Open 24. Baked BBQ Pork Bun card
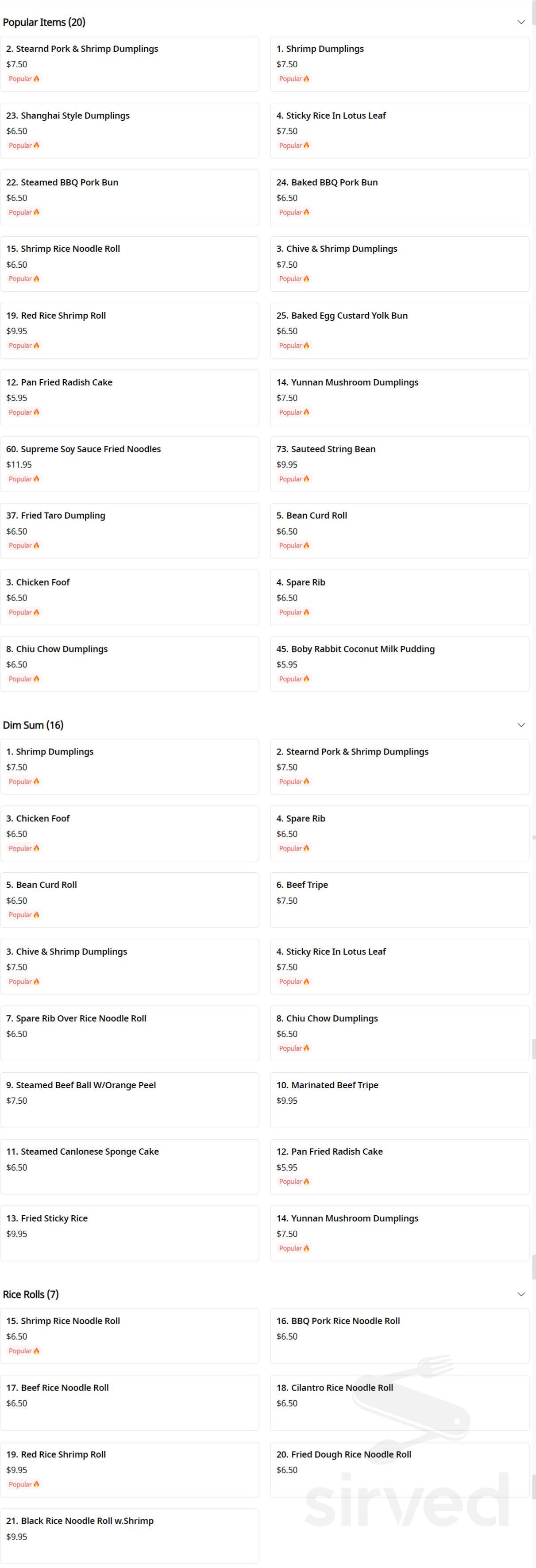536x1568 pixels. pos(400,197)
